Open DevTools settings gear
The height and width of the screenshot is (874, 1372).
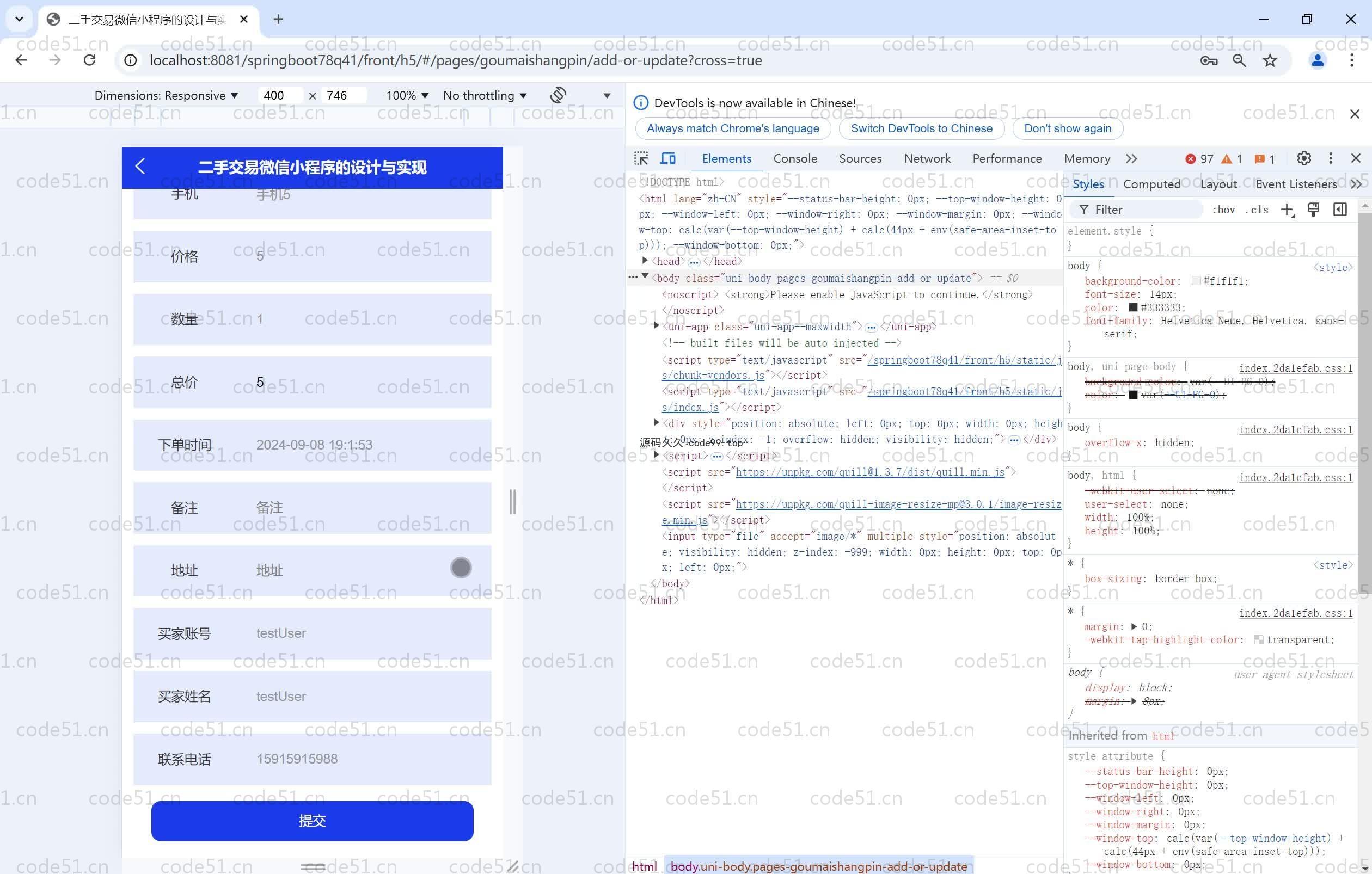click(x=1303, y=158)
